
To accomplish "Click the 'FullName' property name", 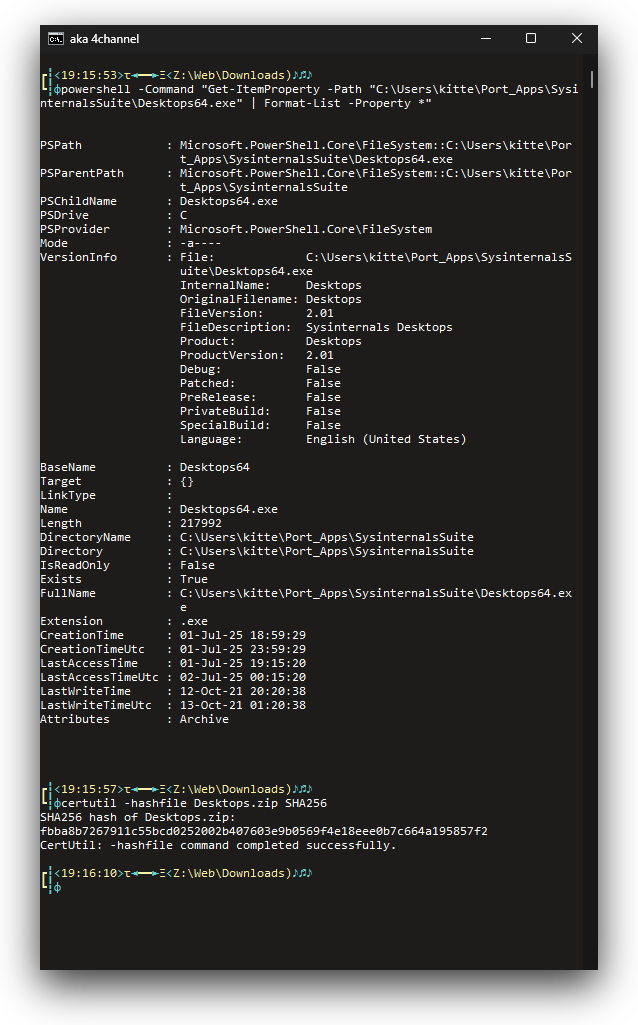I will pos(68,594).
